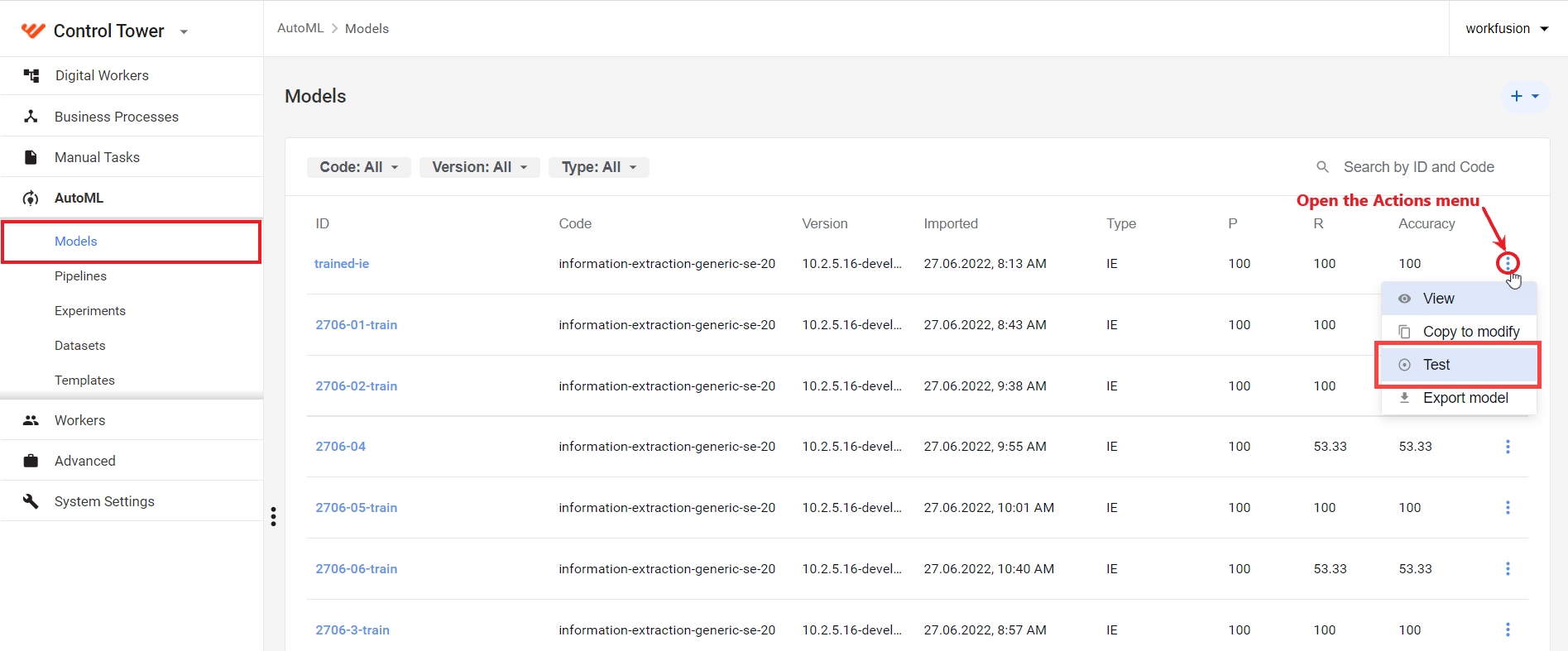Click the Type column header
The width and height of the screenshot is (1568, 651).
pos(1121,223)
